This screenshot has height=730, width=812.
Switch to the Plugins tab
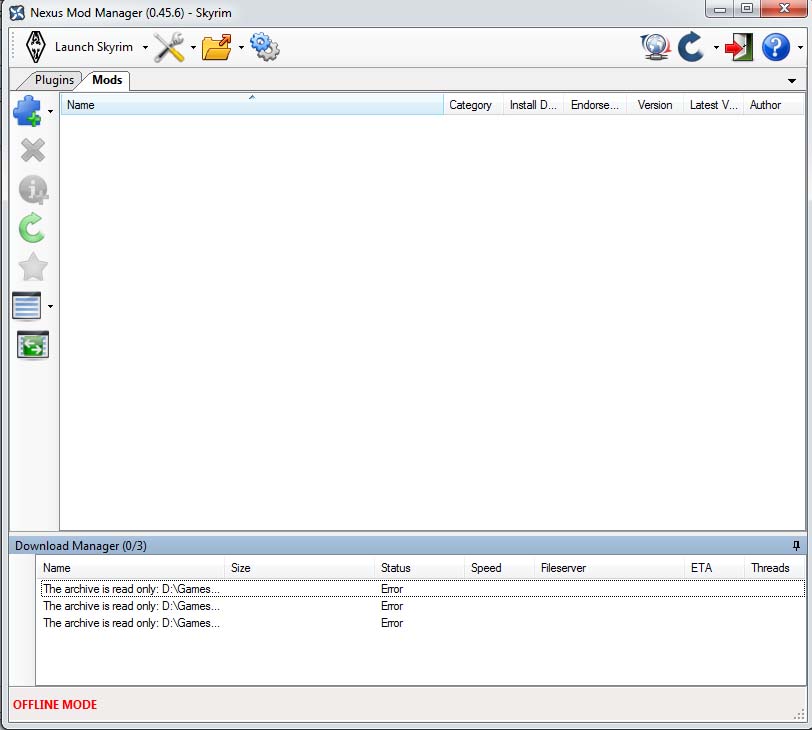coord(54,80)
